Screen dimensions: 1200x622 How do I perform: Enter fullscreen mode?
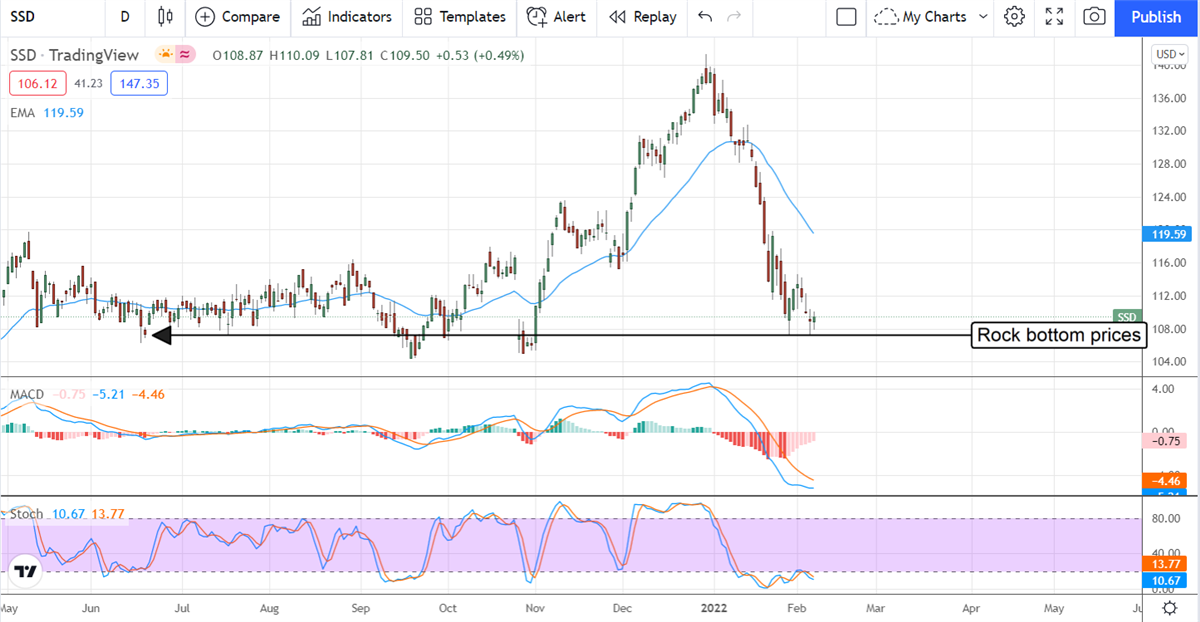coord(1054,16)
